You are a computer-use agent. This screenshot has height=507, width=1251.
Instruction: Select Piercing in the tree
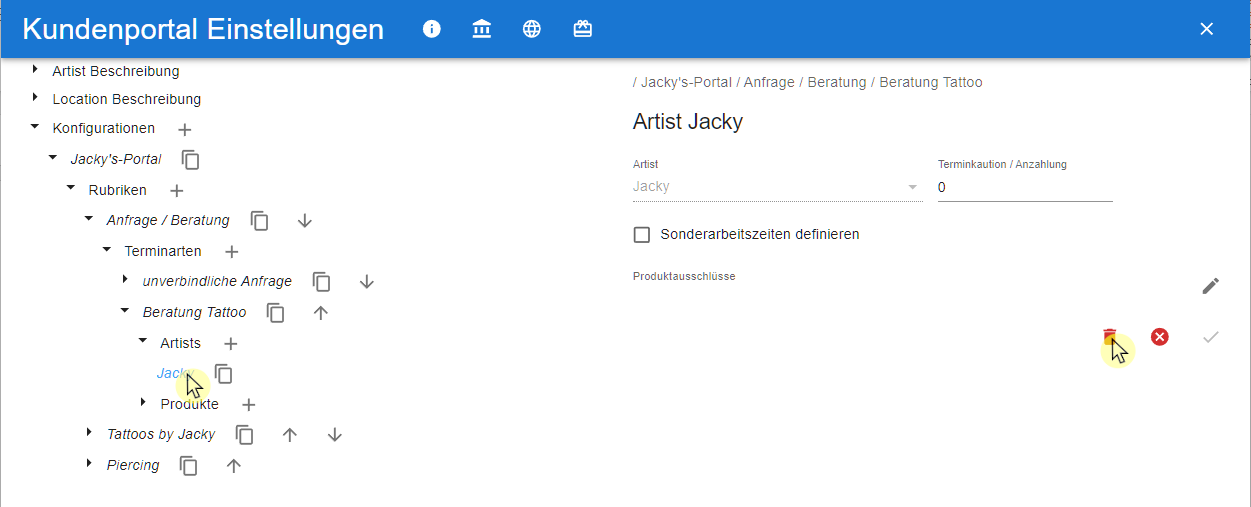(133, 465)
